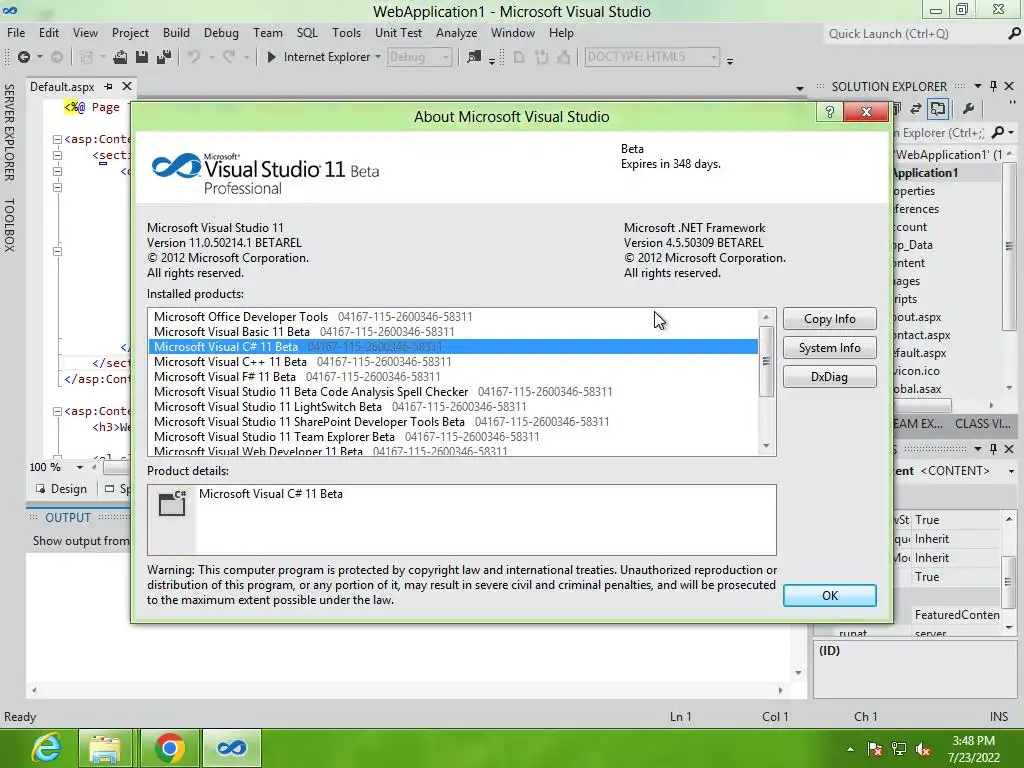Click the help question mark in About dialog
Image resolution: width=1024 pixels, height=768 pixels.
[x=829, y=112]
